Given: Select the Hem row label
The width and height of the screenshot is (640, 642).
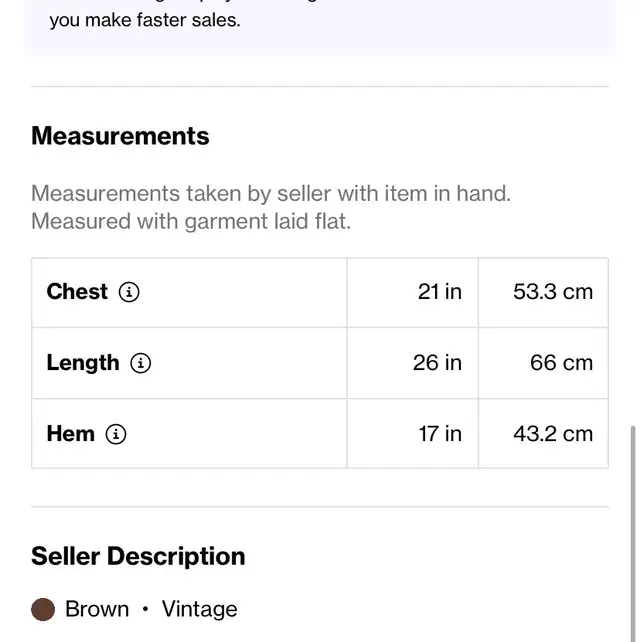Looking at the screenshot, I should coord(70,434).
